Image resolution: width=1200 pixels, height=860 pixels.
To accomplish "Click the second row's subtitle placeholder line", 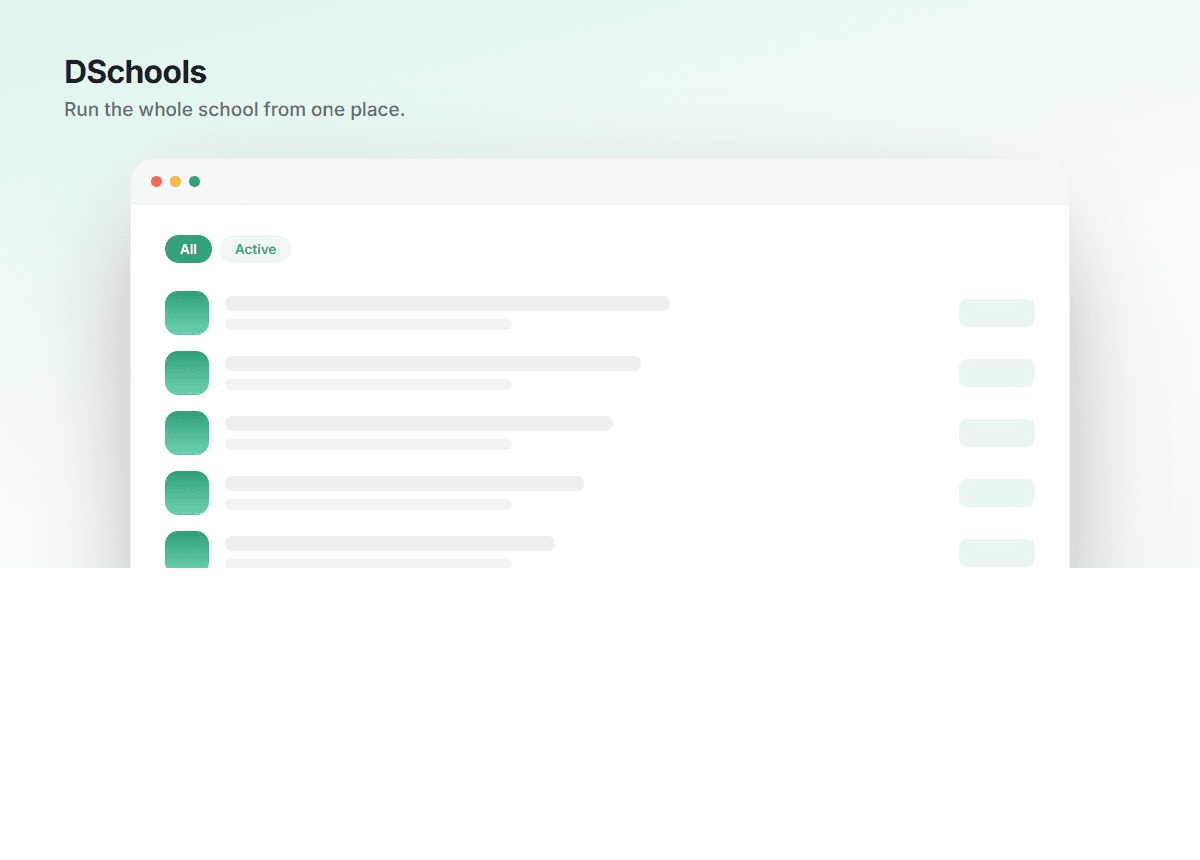I will pos(368,384).
